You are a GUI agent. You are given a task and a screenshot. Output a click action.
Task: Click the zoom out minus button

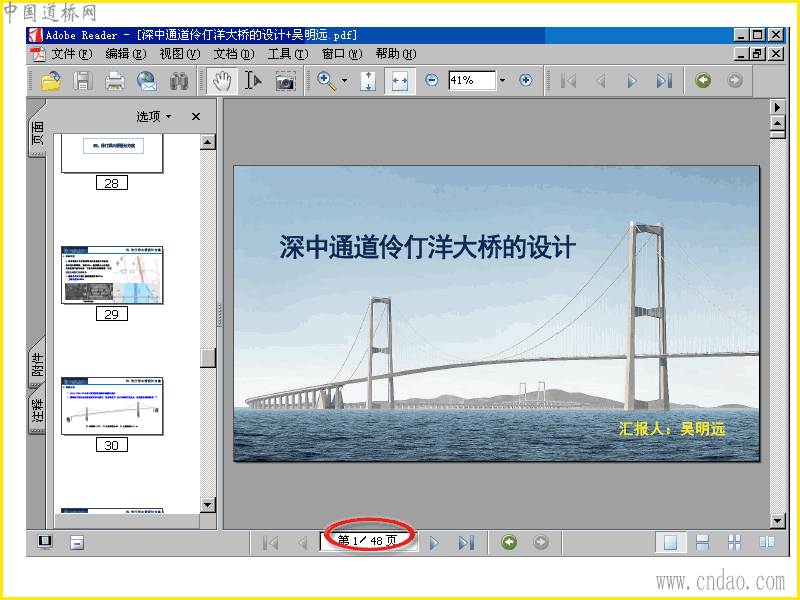tap(432, 81)
